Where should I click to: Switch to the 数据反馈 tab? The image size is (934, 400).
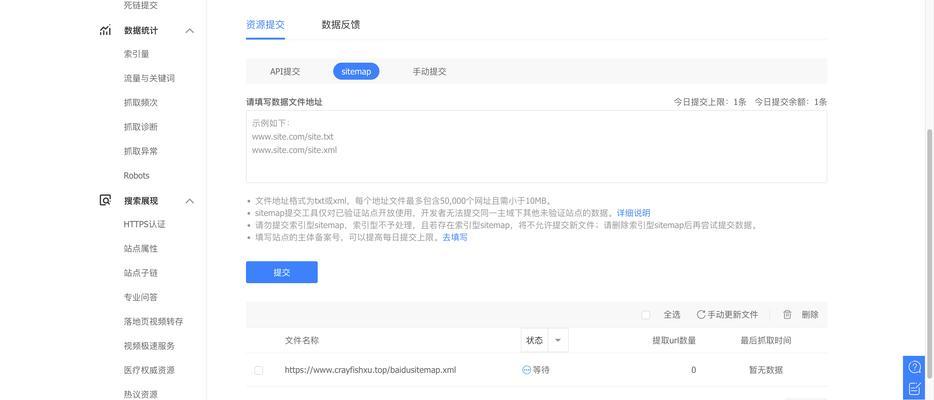341,24
